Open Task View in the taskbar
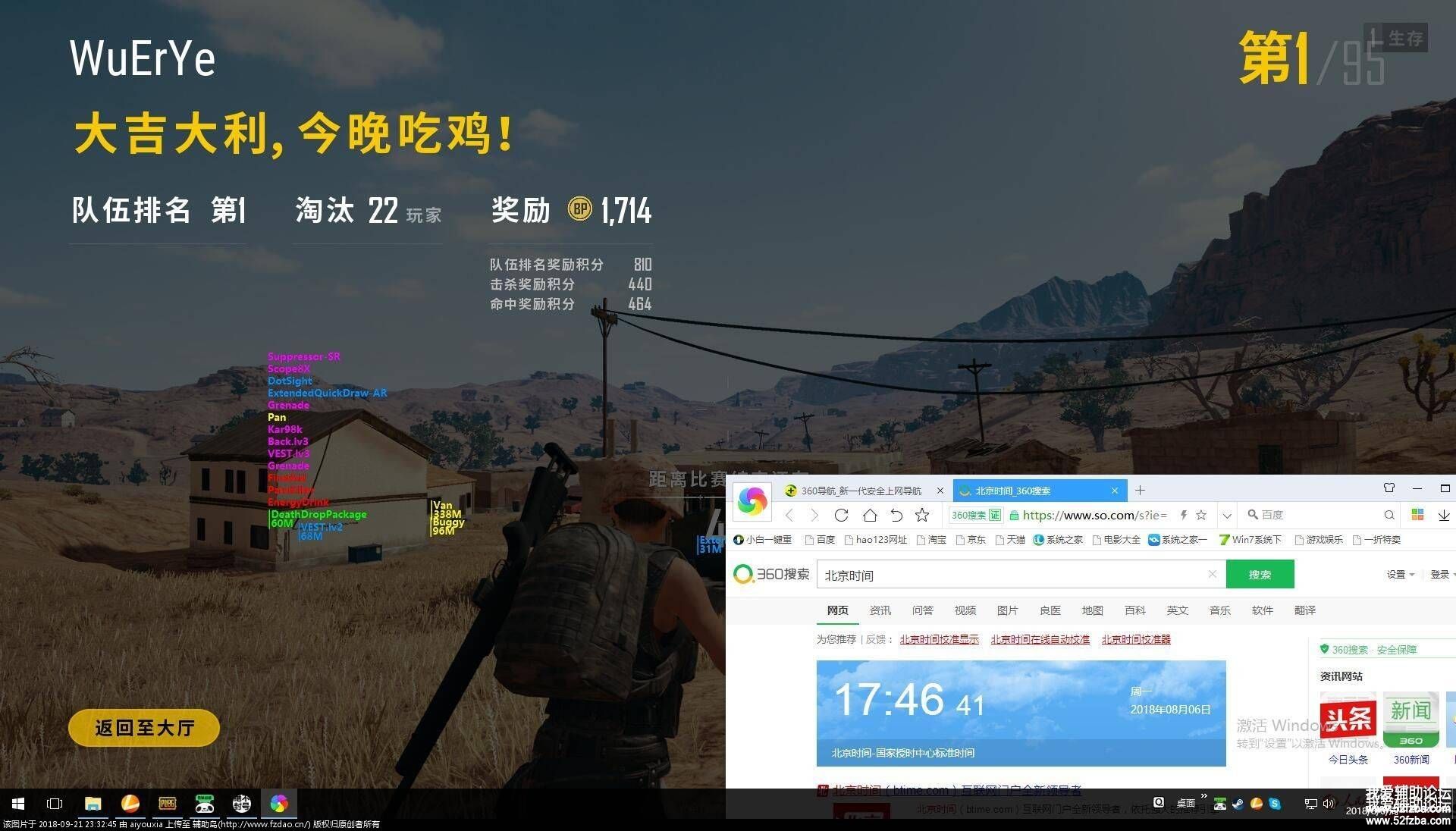1456x831 pixels. [x=55, y=803]
